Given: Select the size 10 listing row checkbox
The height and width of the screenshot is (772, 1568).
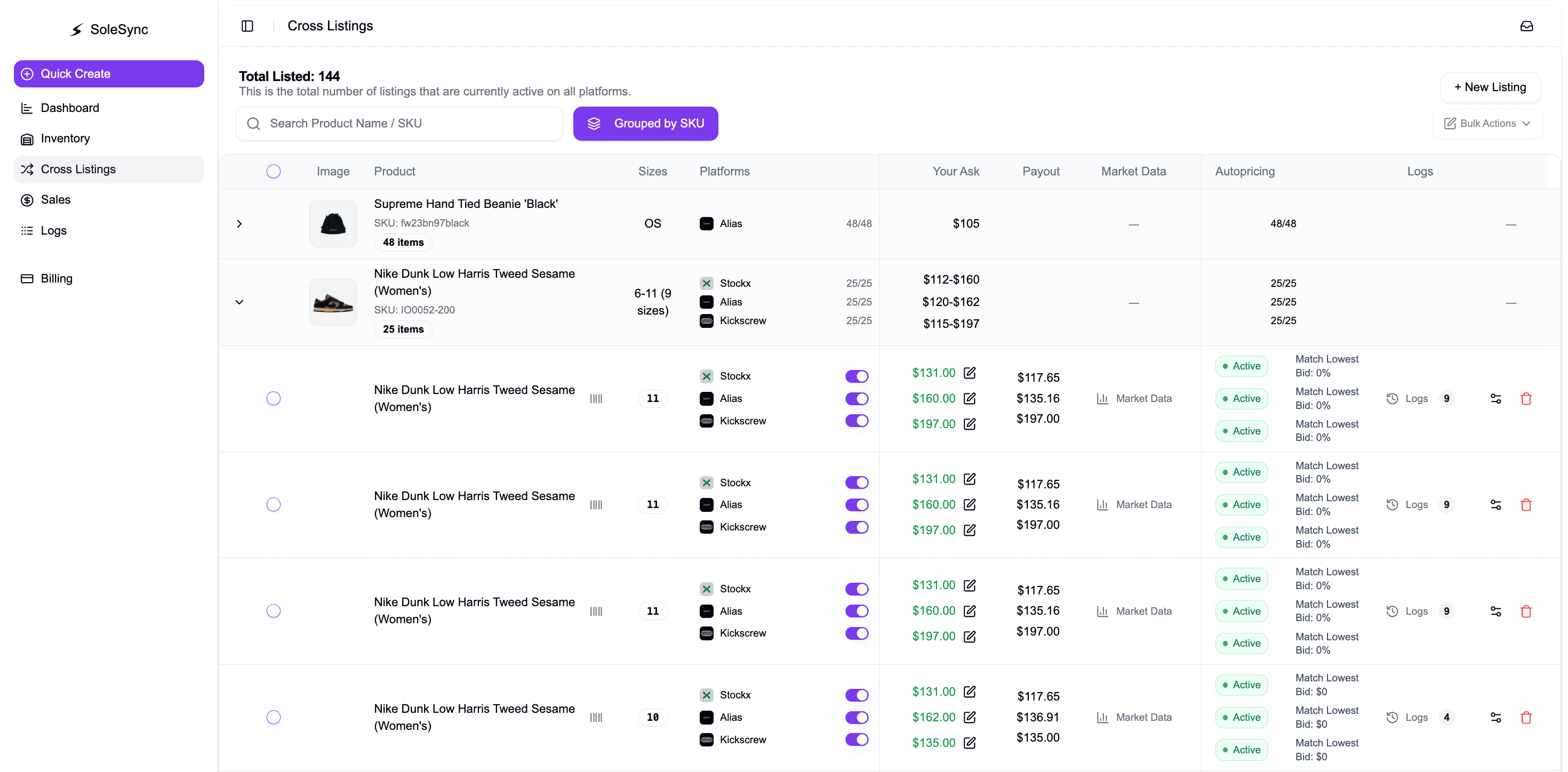Looking at the screenshot, I should 273,718.
